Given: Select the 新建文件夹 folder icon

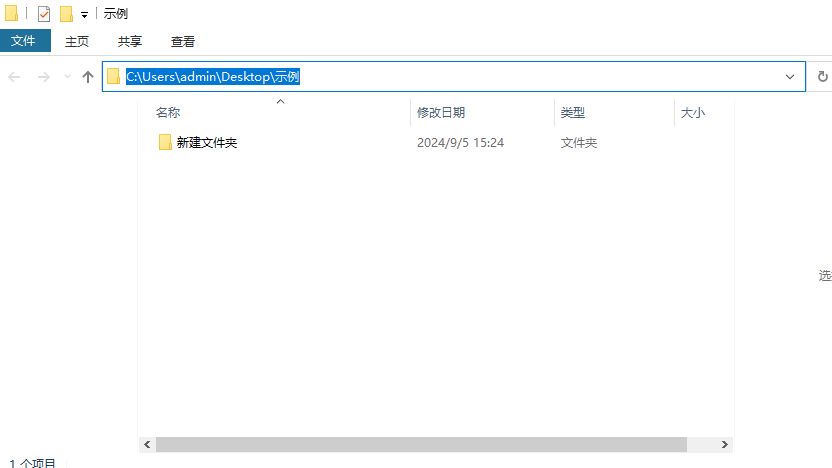Looking at the screenshot, I should coord(165,142).
